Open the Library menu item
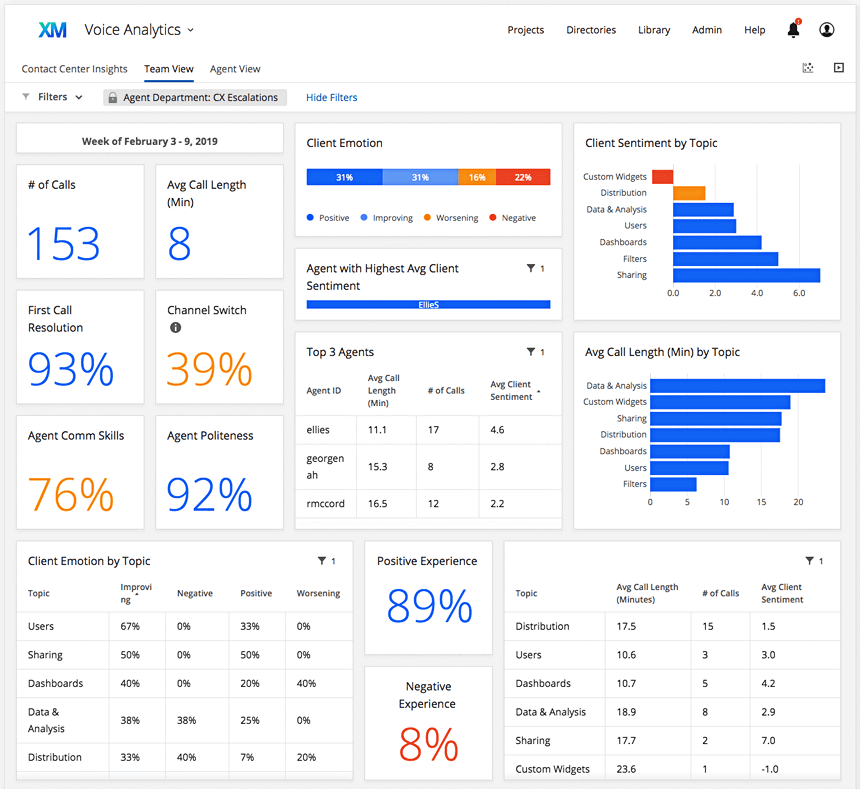 click(654, 30)
